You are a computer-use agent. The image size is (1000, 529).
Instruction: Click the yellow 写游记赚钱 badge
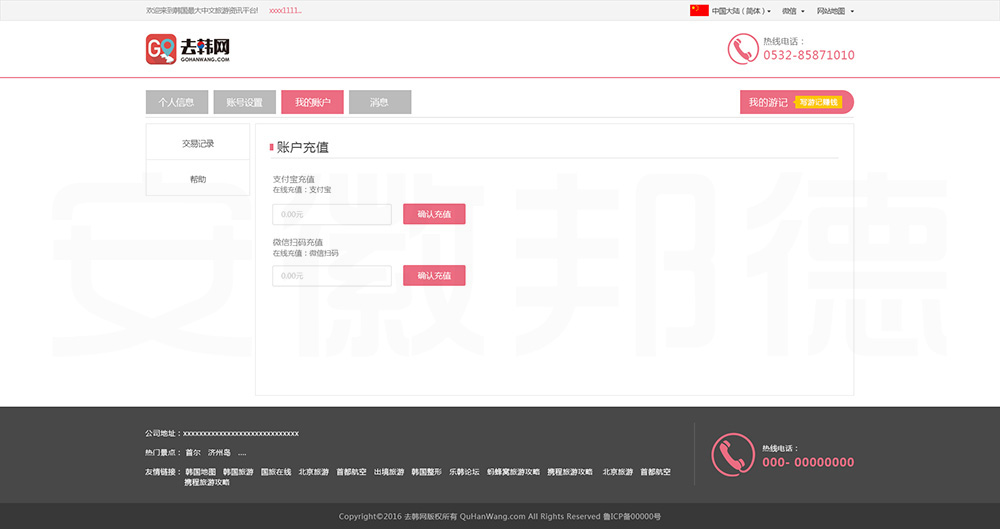point(818,102)
